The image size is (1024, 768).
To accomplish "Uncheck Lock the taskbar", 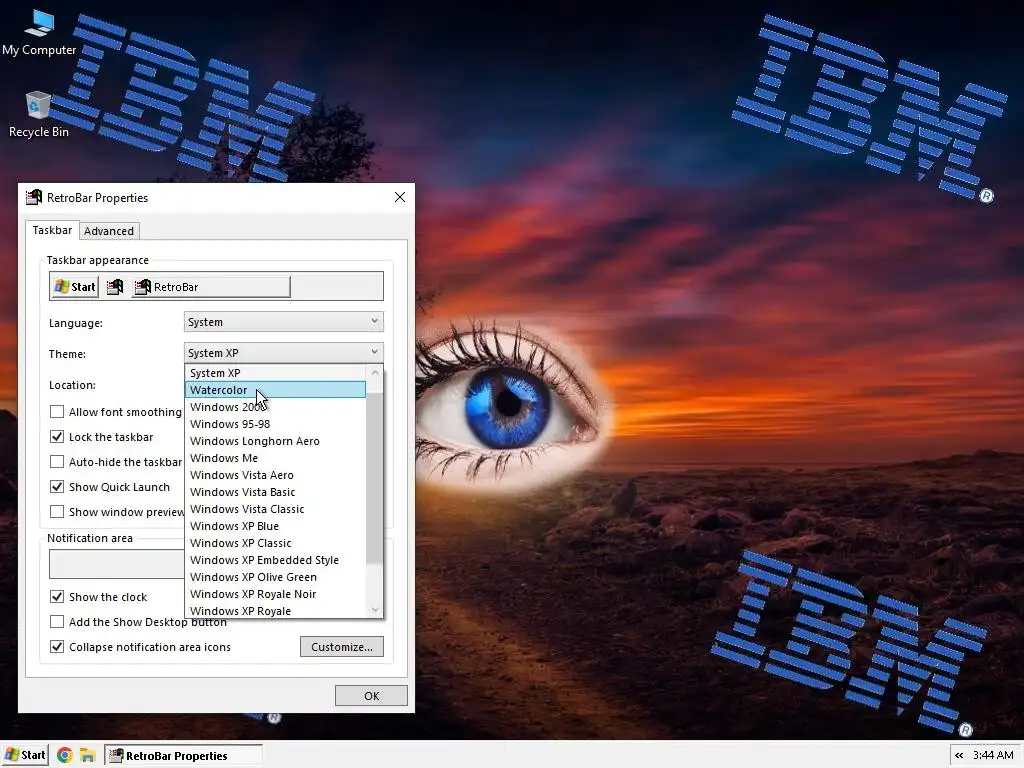I will click(x=57, y=437).
